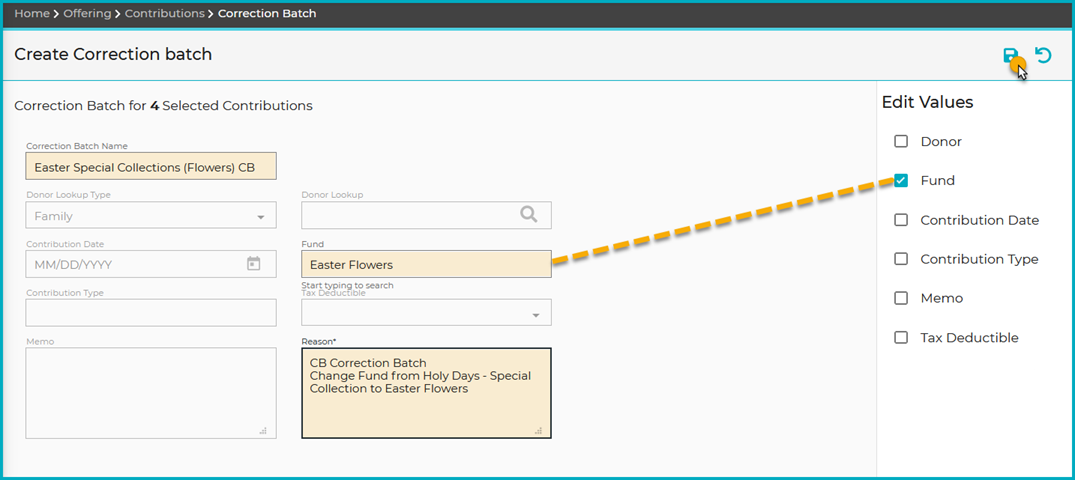Viewport: 1075px width, 480px height.
Task: Focus the Contribution Type field
Action: [x=151, y=313]
